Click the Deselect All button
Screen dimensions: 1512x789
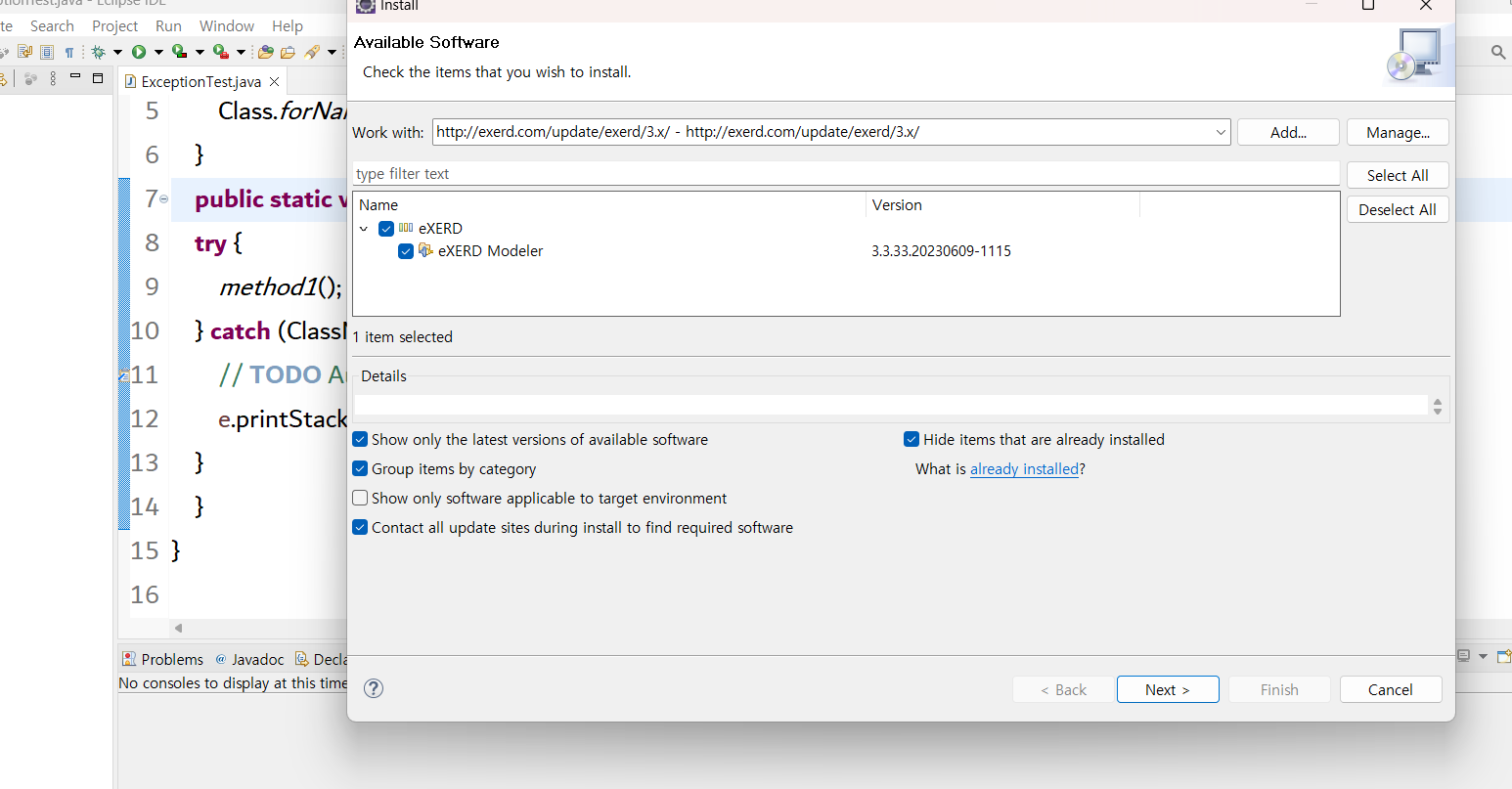tap(1398, 209)
